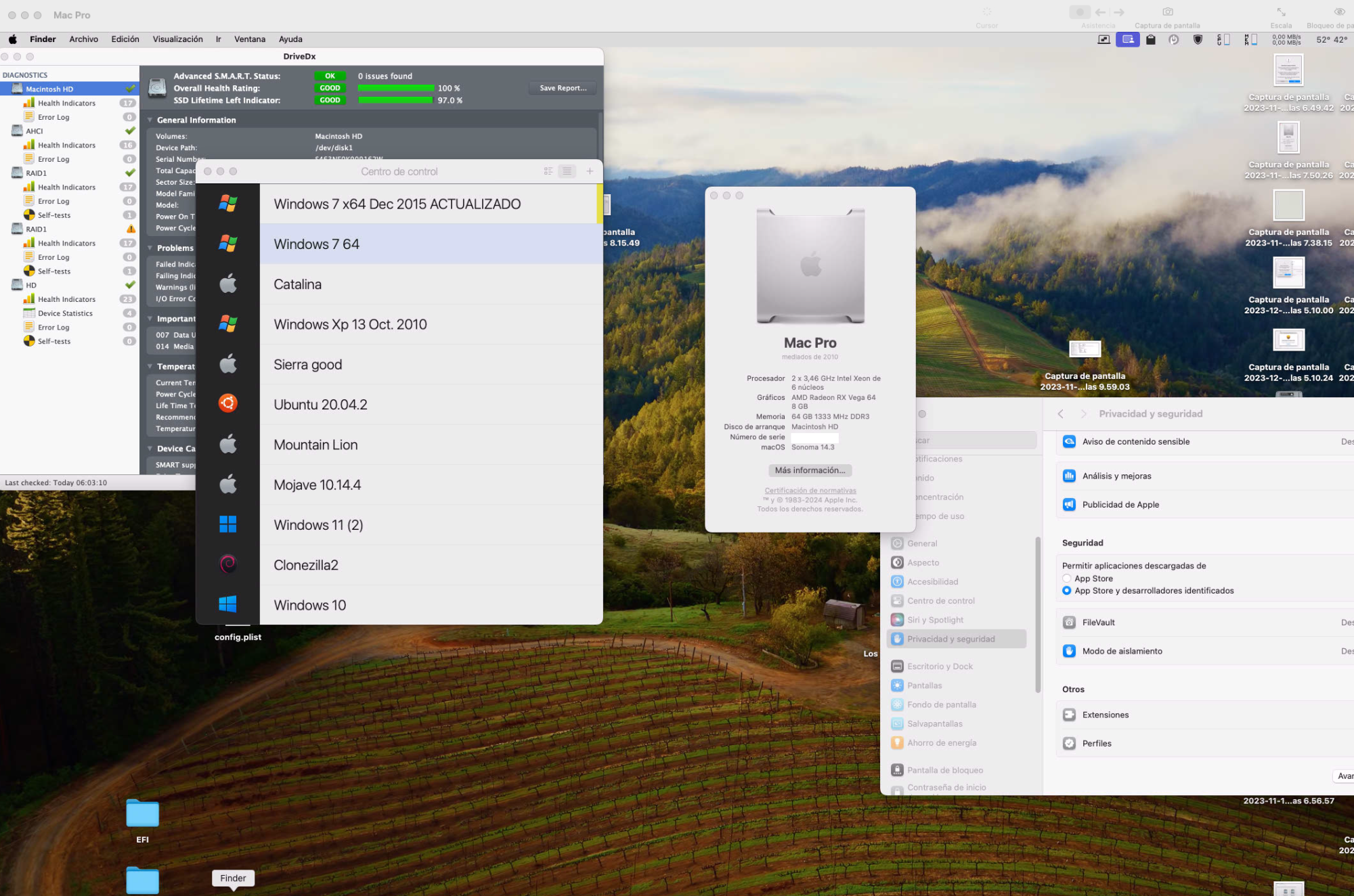Select the App Store radio button
The image size is (1354, 896).
(x=1067, y=579)
